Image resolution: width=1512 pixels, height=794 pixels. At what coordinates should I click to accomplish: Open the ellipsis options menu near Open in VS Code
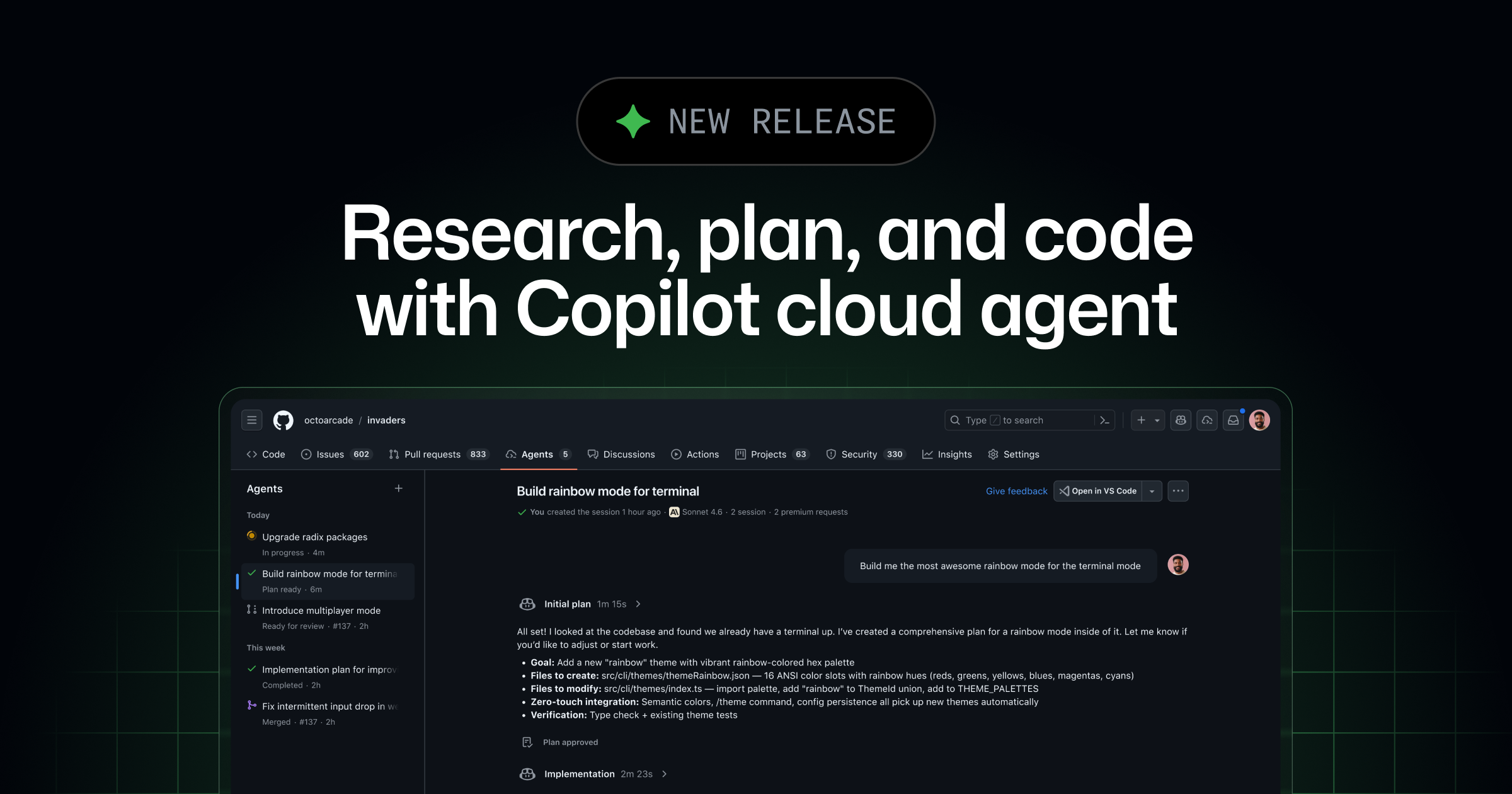coord(1177,491)
